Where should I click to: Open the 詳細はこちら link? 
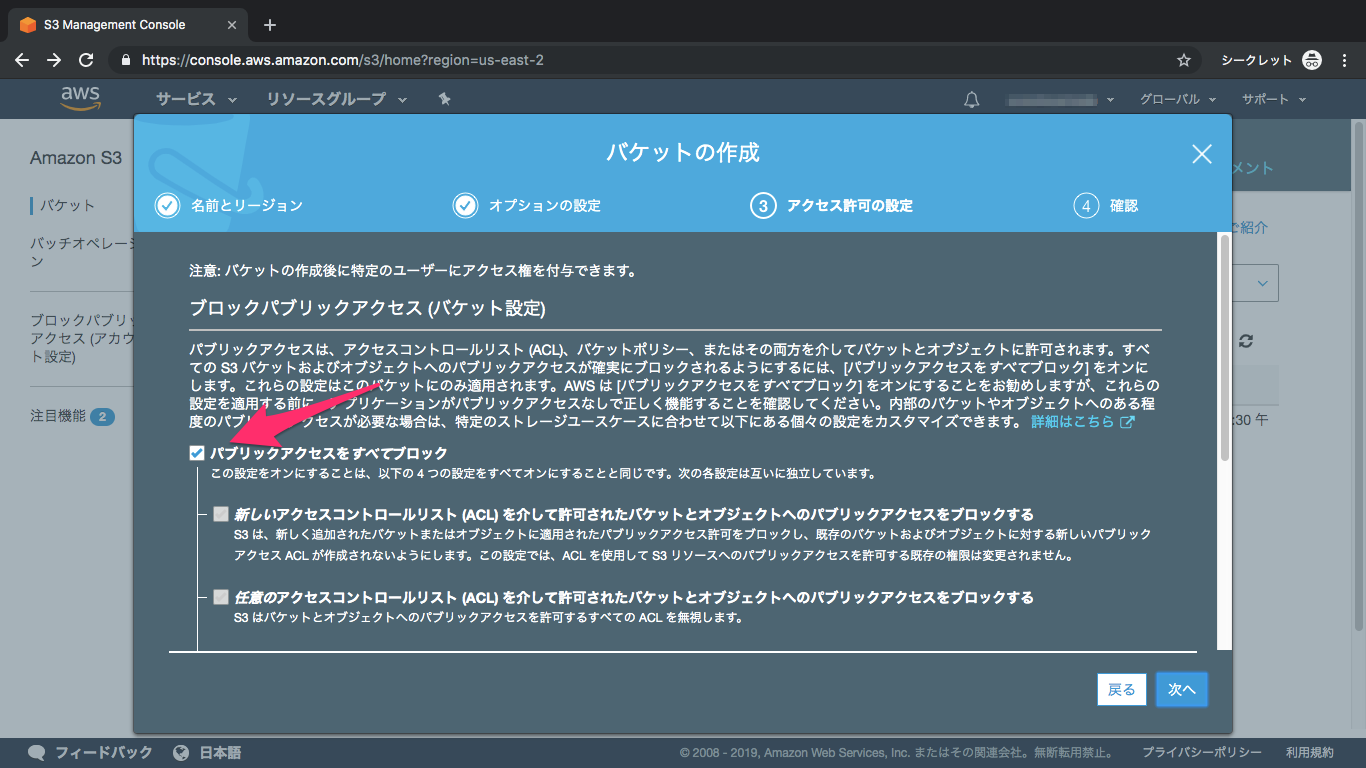(x=1083, y=422)
